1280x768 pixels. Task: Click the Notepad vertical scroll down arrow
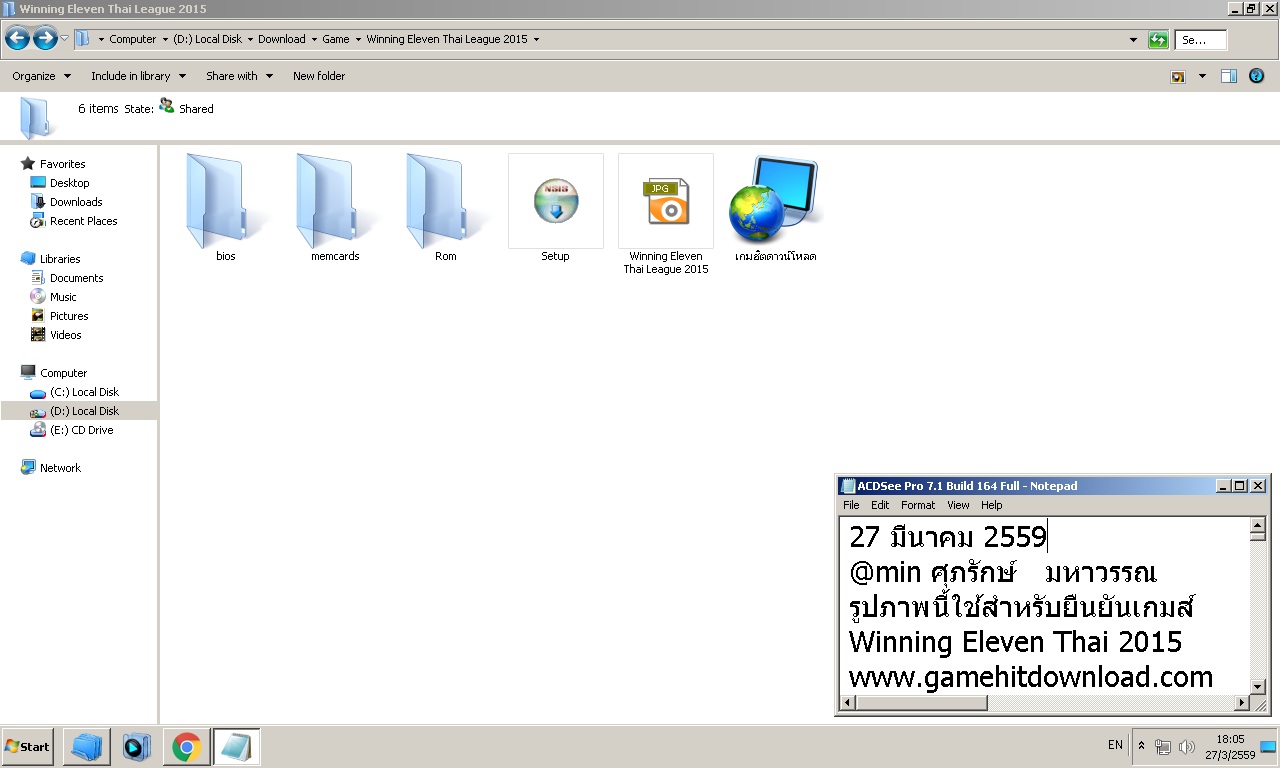[1258, 686]
